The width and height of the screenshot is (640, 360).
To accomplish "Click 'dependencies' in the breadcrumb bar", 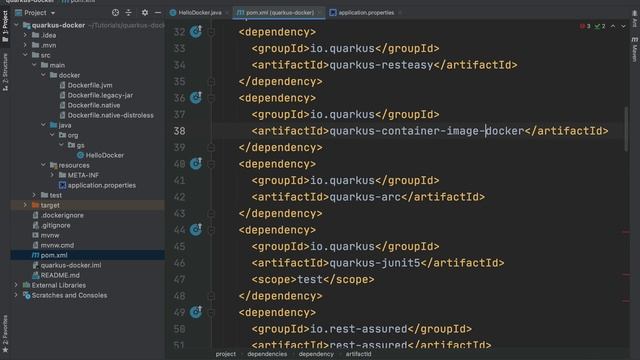I will pos(267,354).
